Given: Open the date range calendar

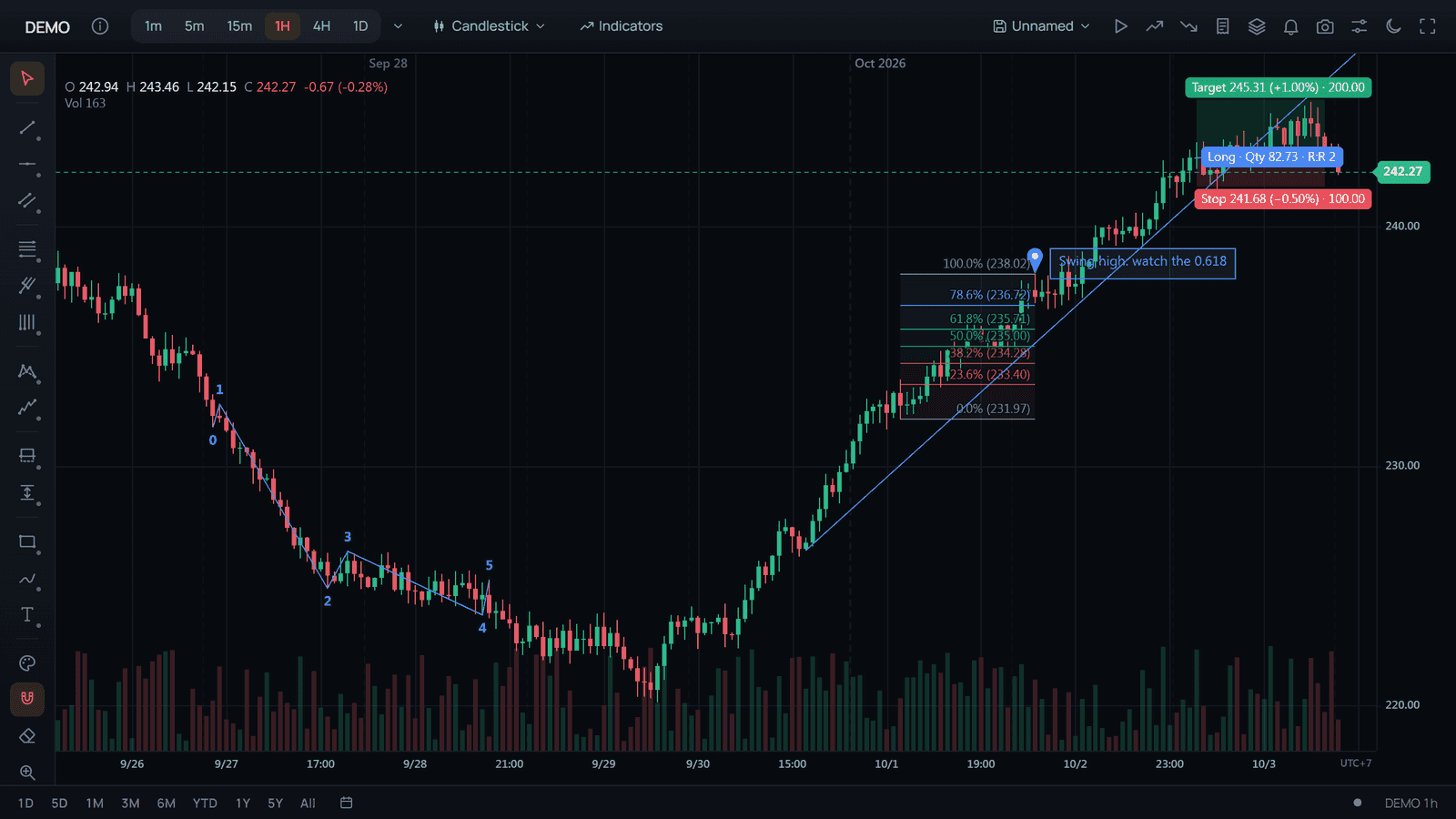Looking at the screenshot, I should [x=347, y=803].
